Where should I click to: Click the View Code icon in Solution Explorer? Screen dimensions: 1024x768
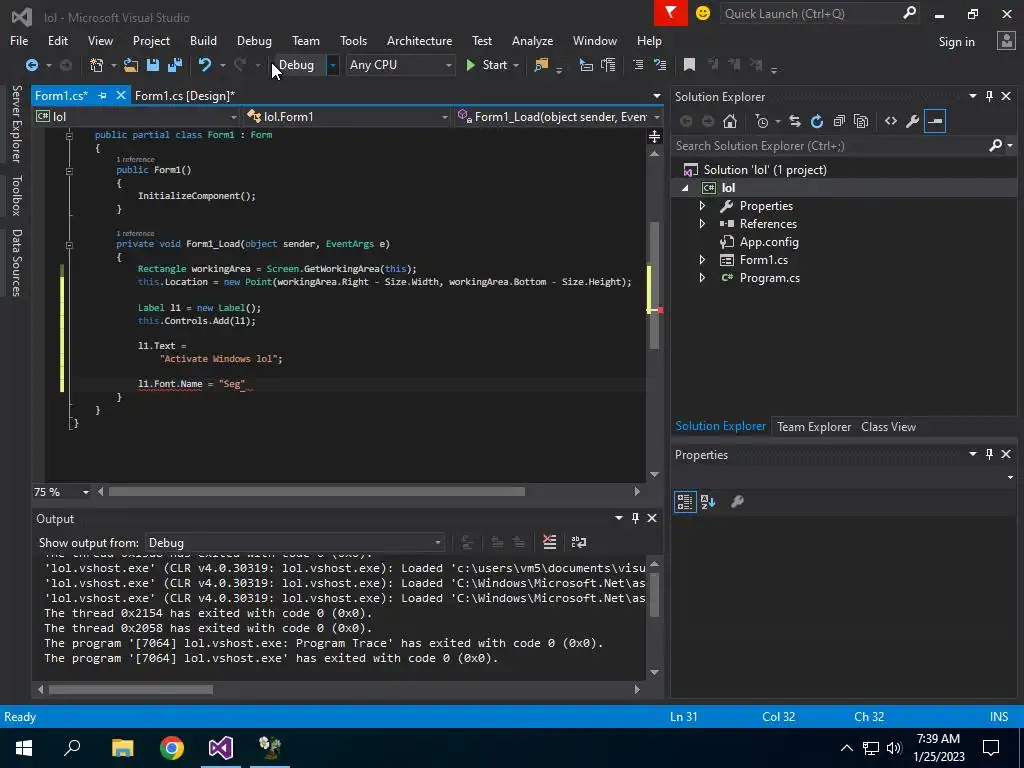pos(891,121)
